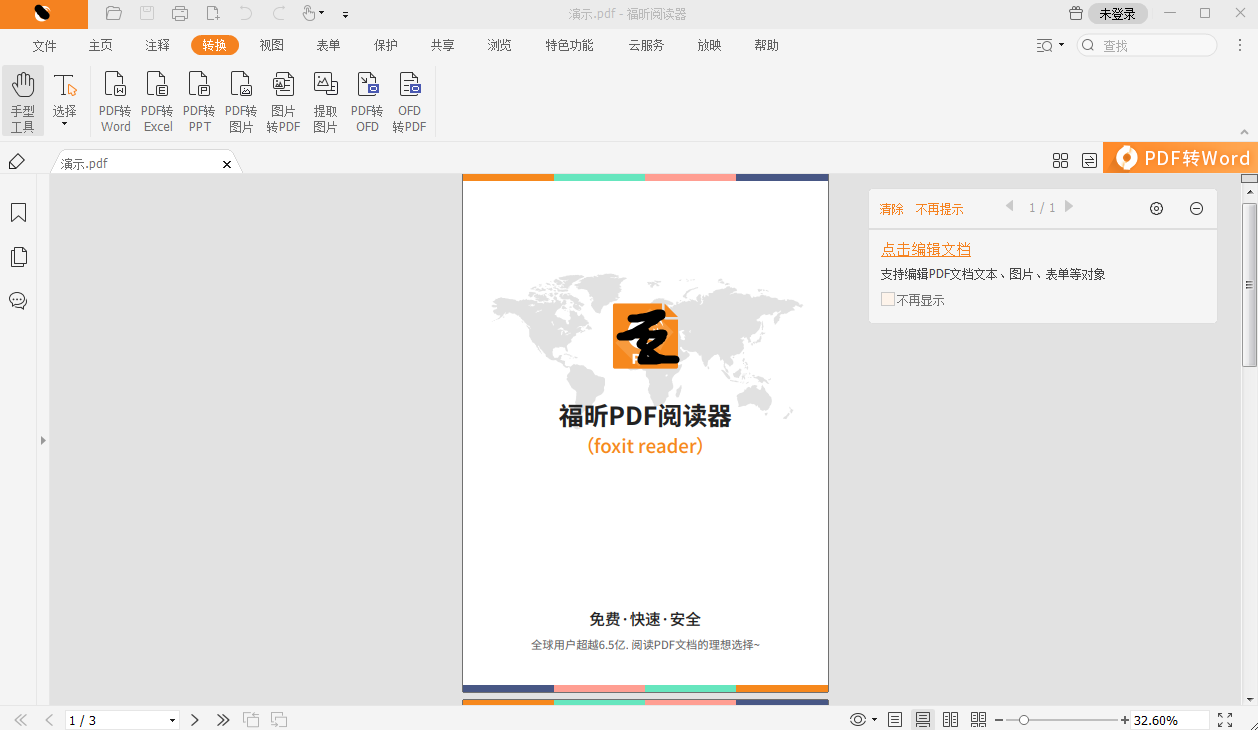
Task: Open the comments panel in sidebar
Action: click(x=18, y=301)
